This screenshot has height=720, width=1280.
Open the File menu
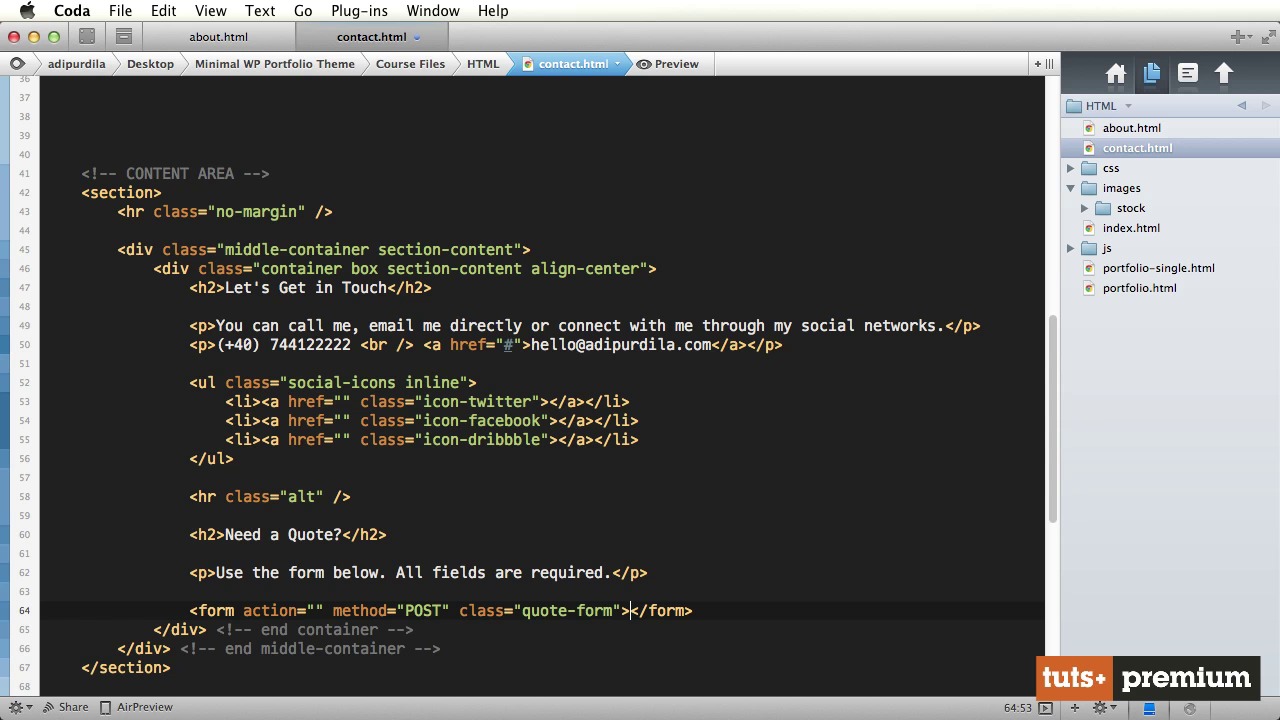(x=120, y=11)
